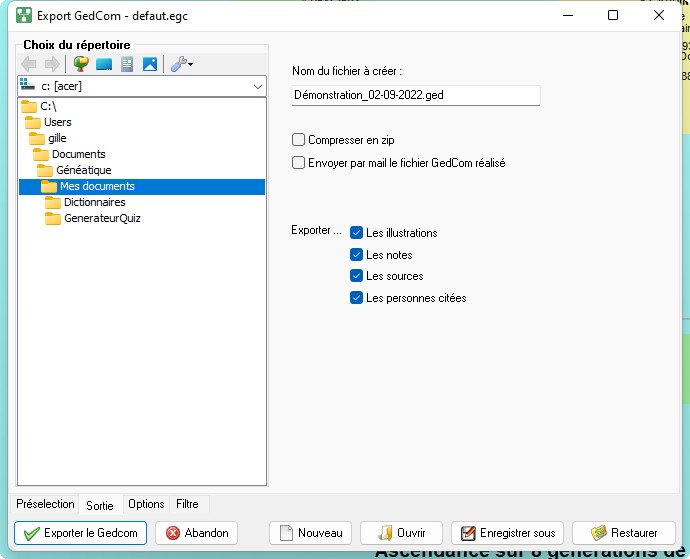Close the Export GedCom window
The image size is (690, 559).
point(659,15)
